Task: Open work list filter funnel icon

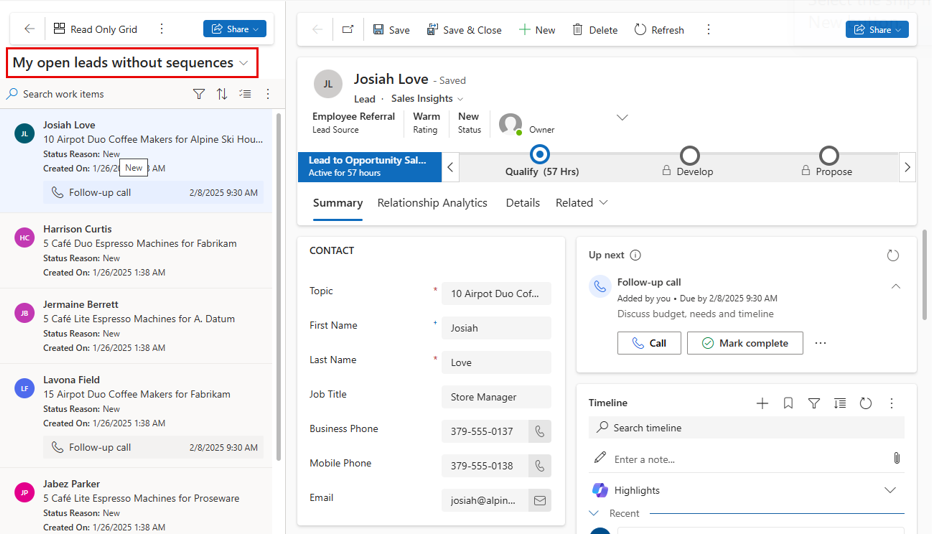Action: [199, 94]
